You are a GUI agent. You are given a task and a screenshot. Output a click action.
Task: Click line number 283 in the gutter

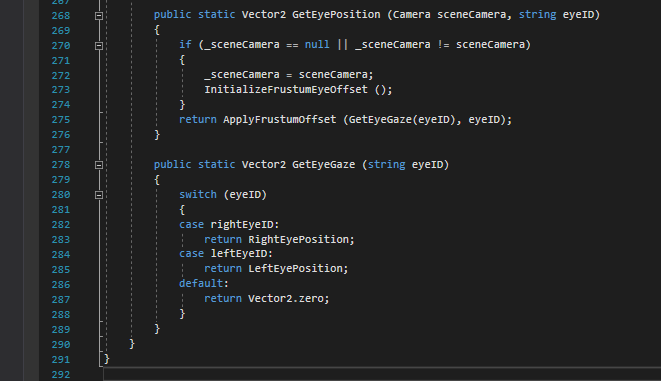pos(61,240)
